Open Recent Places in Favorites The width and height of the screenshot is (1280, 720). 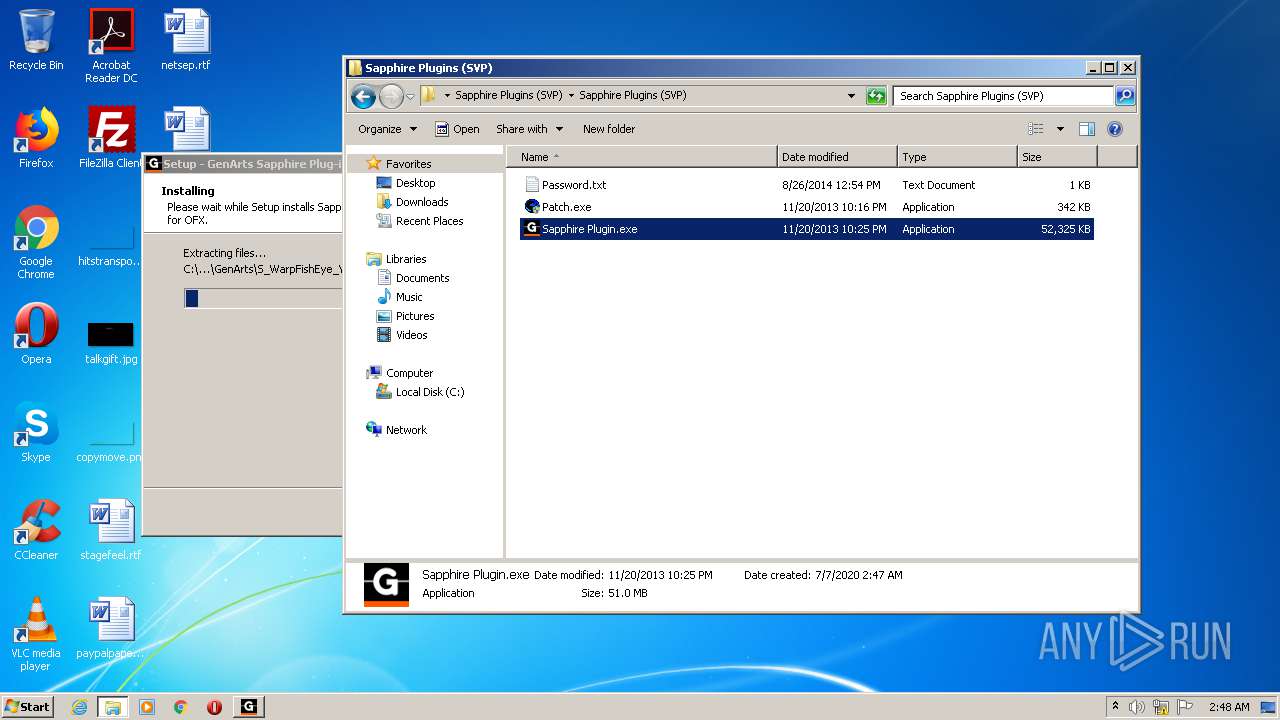(429, 221)
